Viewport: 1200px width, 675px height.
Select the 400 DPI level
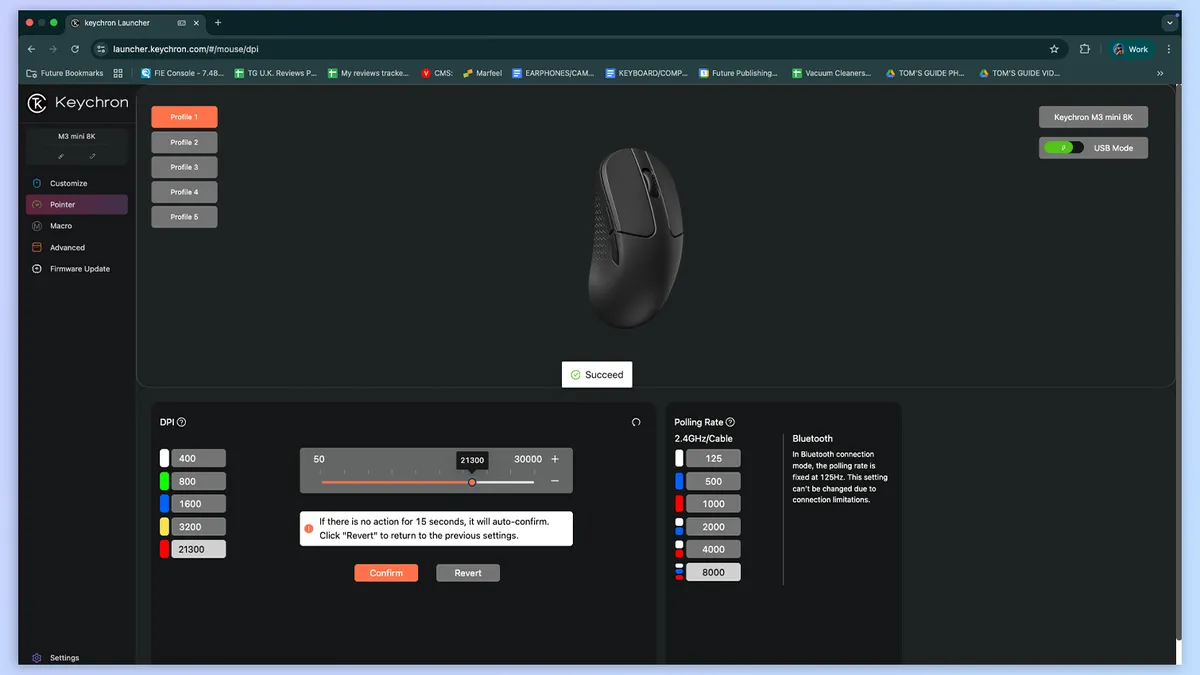pos(198,459)
